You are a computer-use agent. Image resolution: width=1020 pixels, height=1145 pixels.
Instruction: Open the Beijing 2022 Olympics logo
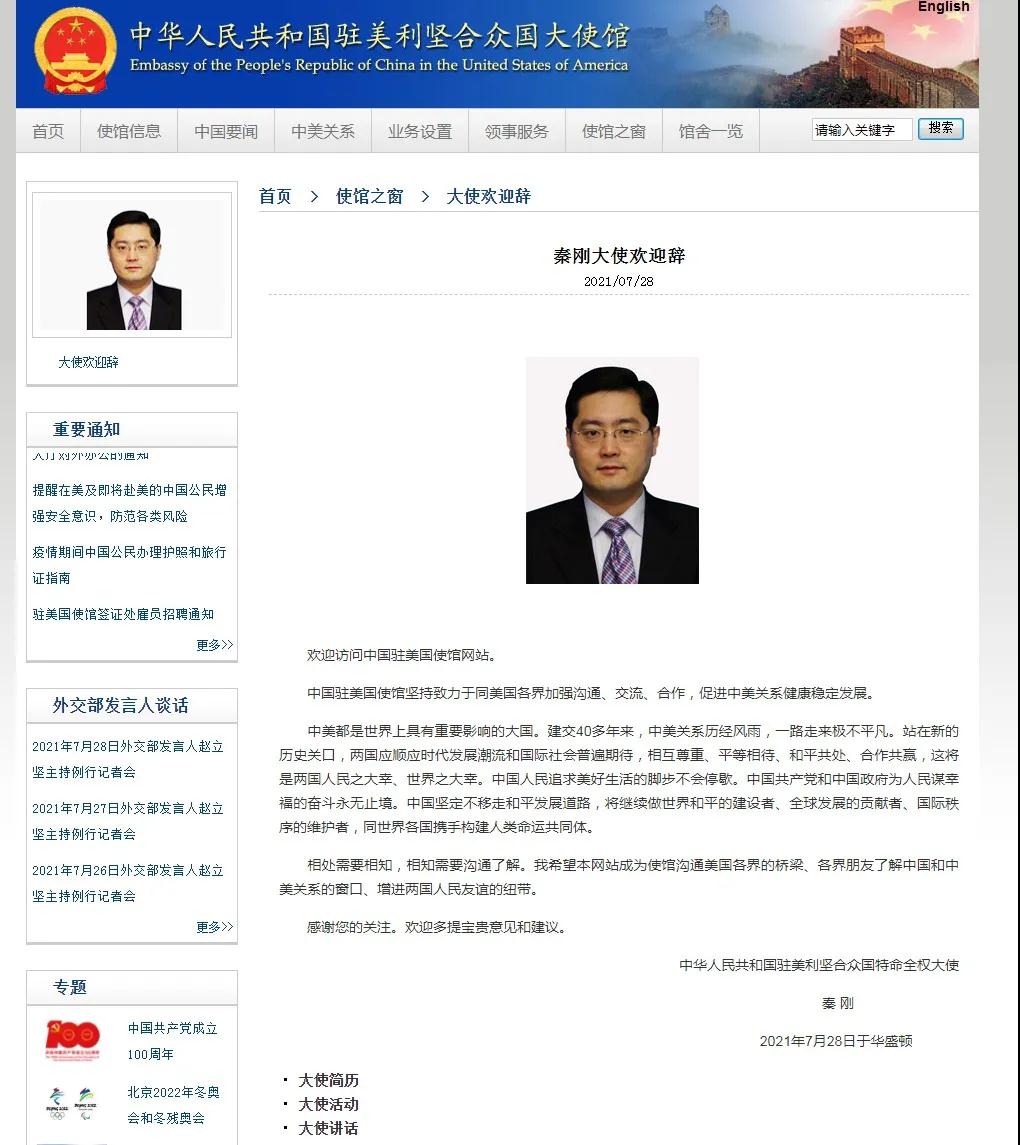(72, 1103)
